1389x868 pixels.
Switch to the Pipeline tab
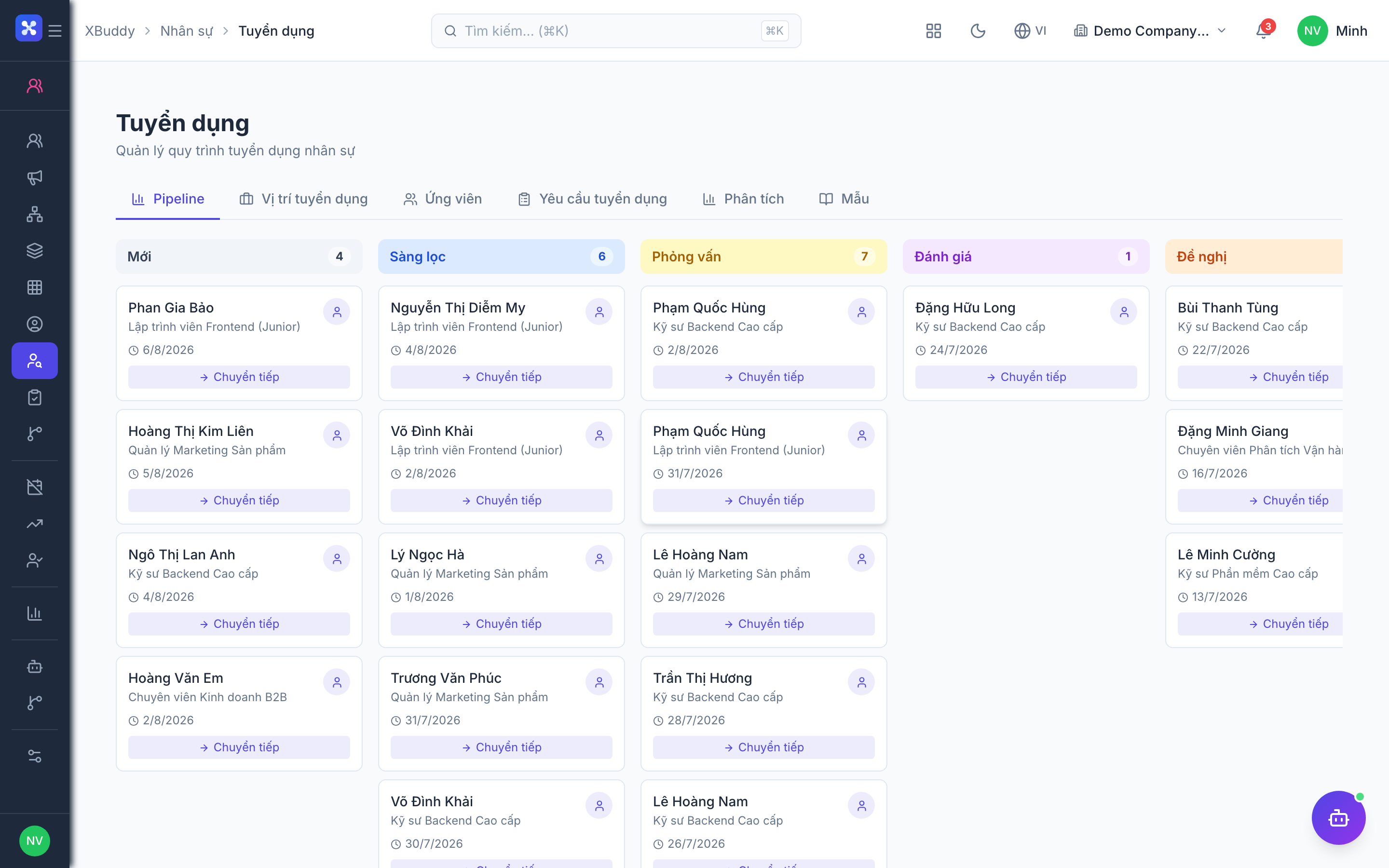[168, 199]
